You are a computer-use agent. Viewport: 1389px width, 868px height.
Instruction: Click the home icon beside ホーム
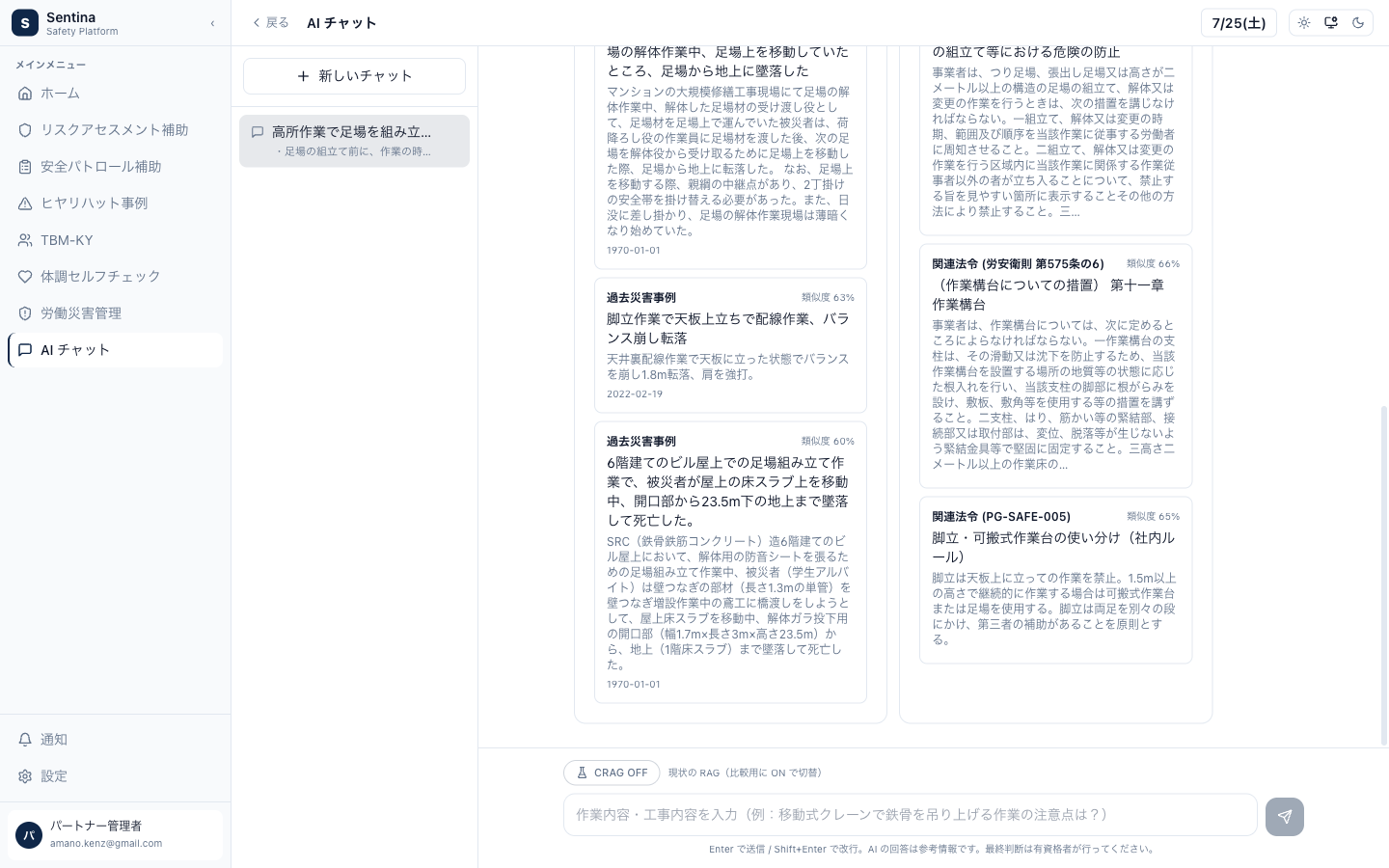point(25,94)
